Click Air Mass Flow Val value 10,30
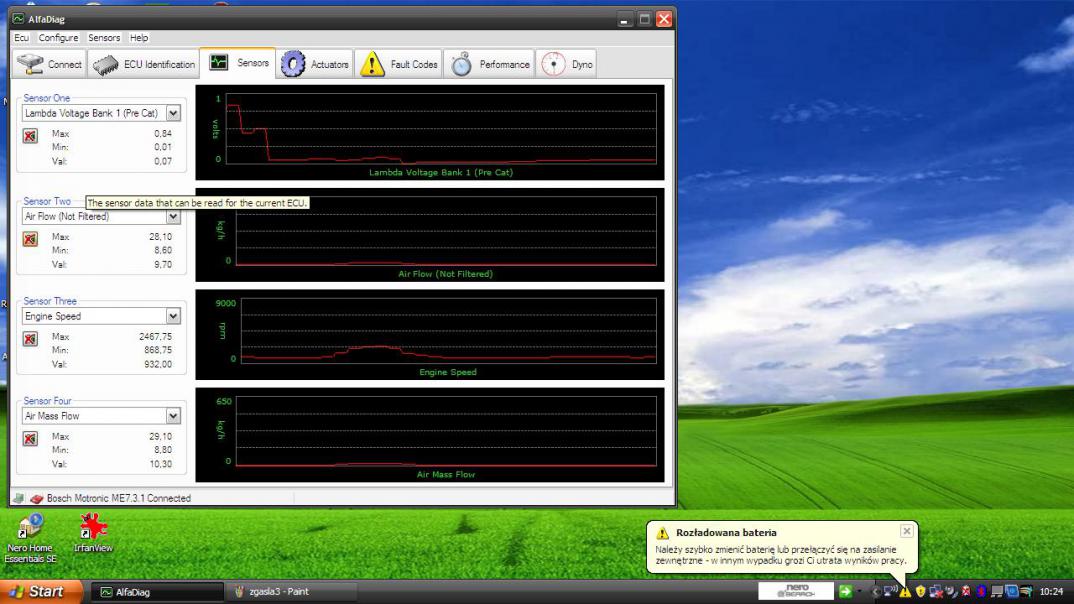Image resolution: width=1074 pixels, height=604 pixels. [160, 464]
